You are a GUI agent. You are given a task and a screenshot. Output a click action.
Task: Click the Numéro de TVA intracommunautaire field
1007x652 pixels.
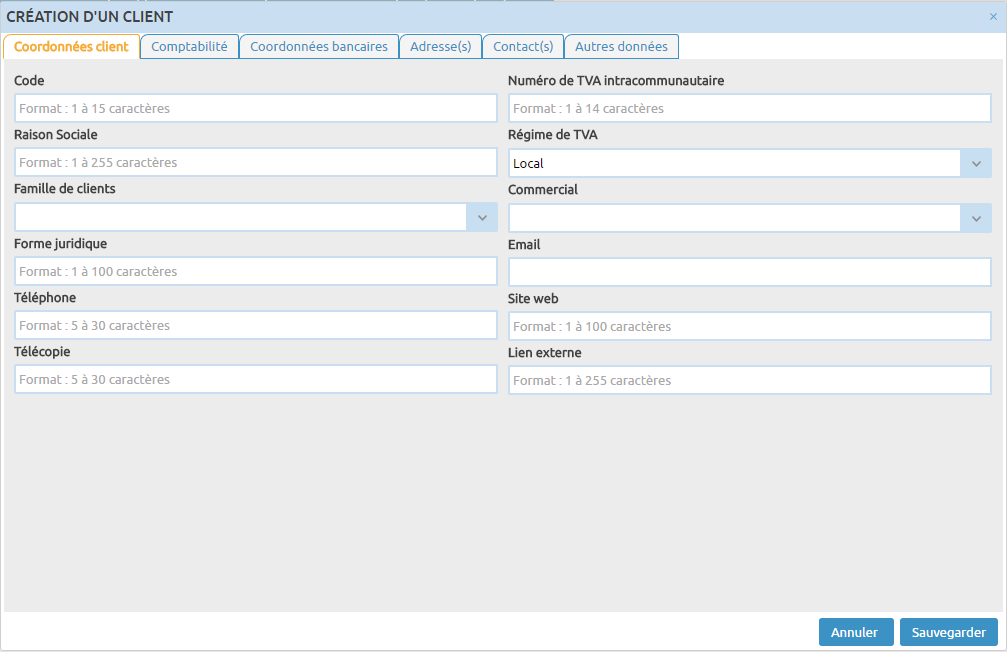click(x=749, y=108)
